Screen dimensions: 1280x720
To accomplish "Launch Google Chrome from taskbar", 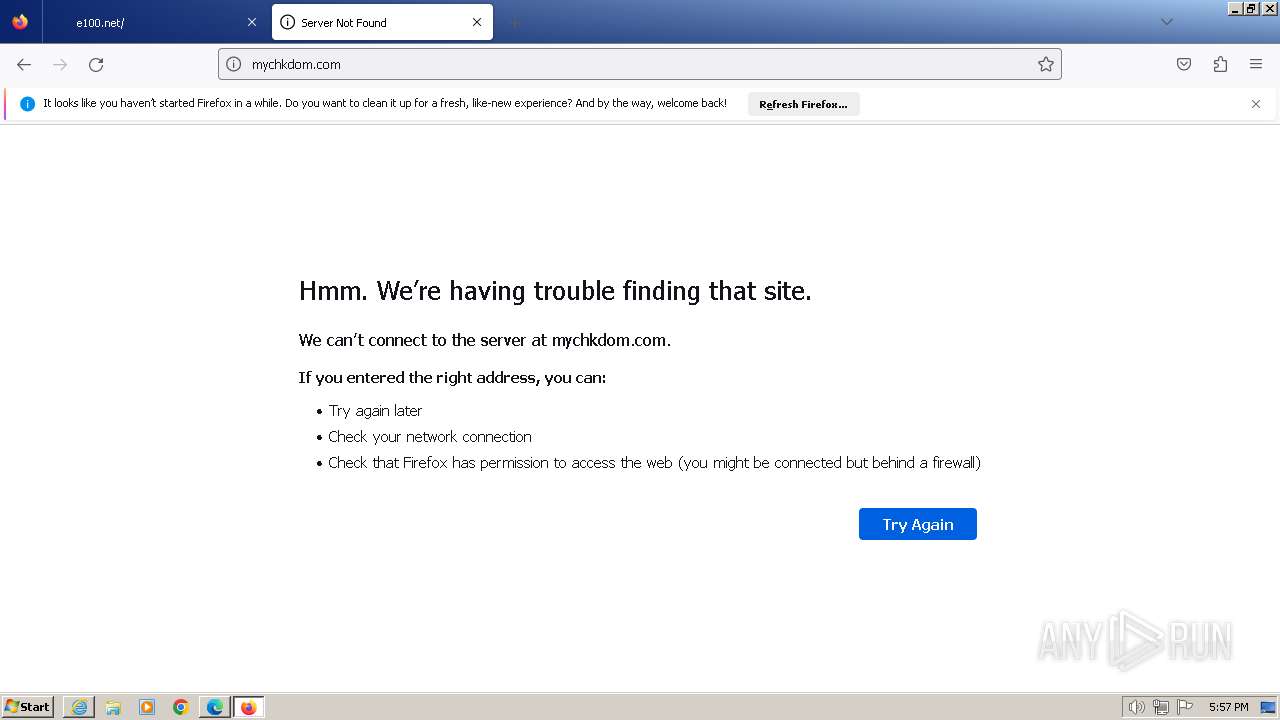I will click(181, 707).
